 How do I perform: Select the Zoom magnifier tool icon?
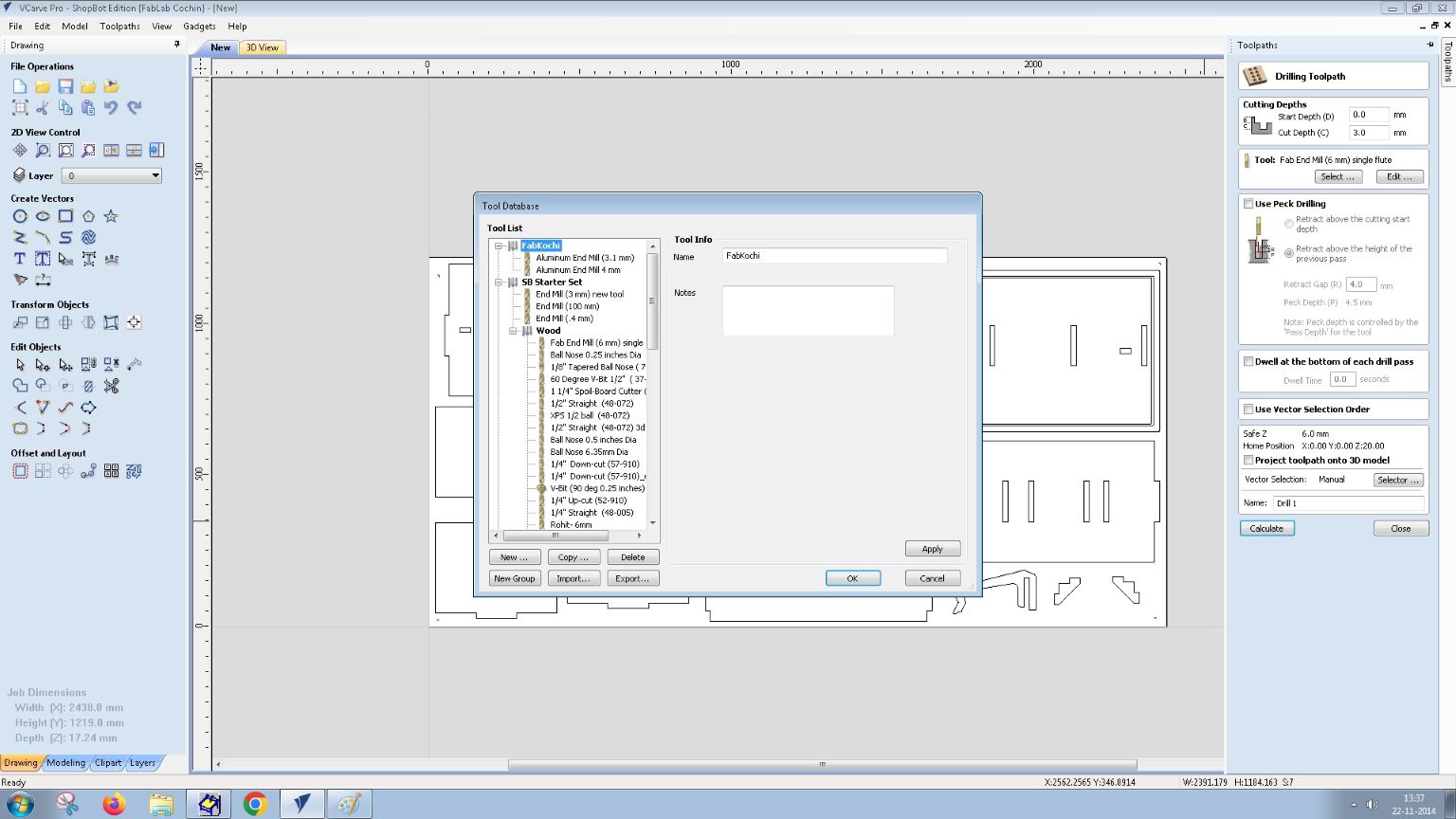tap(43, 151)
